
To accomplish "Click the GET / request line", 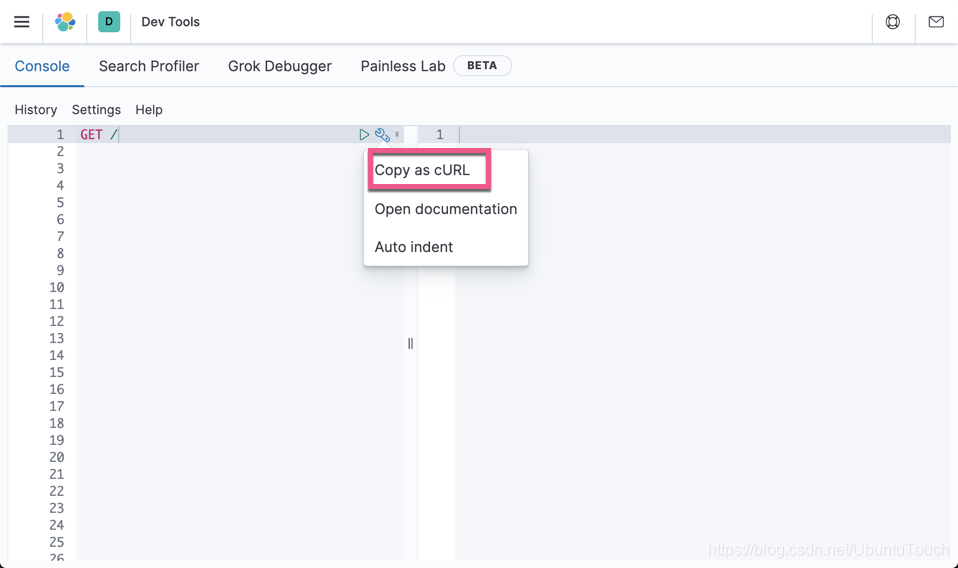I will tap(98, 134).
